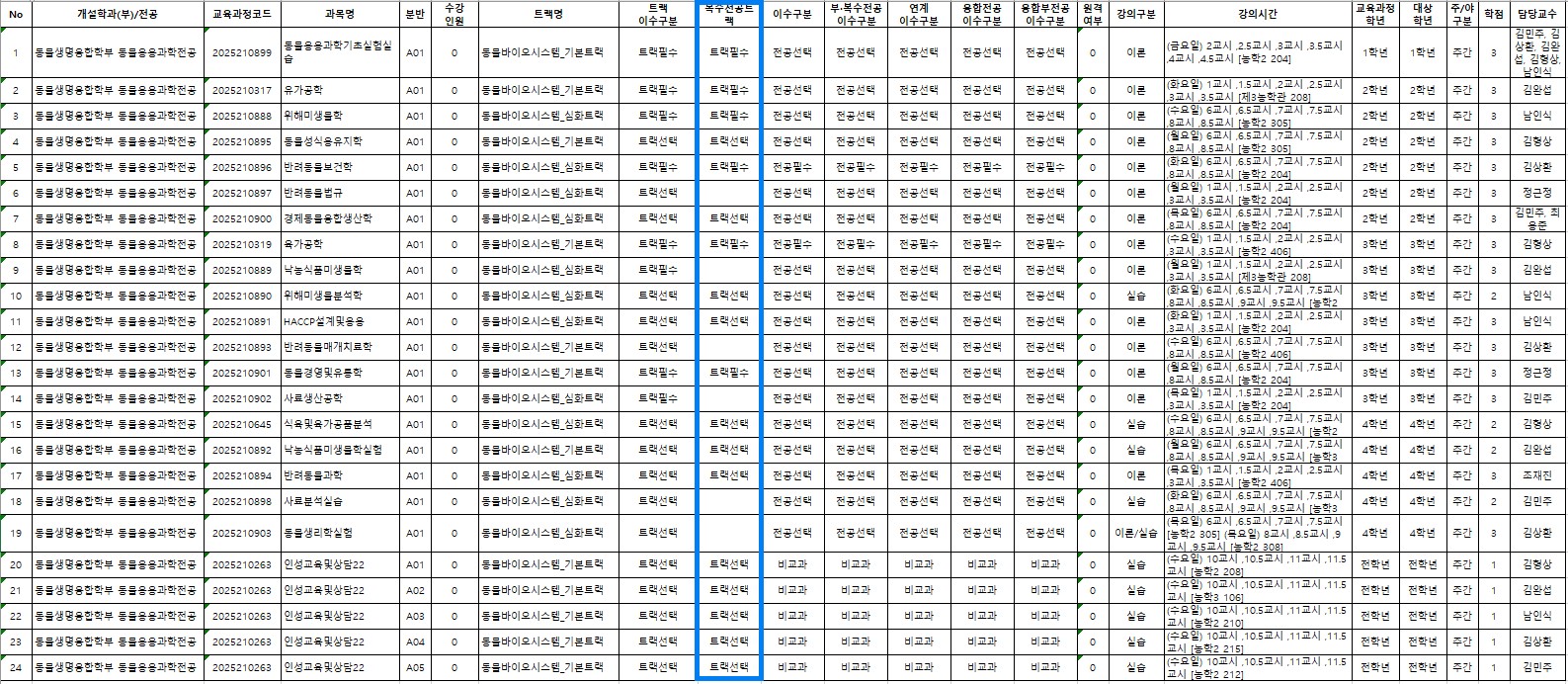Select the 담당교수 column header

(1536, 15)
